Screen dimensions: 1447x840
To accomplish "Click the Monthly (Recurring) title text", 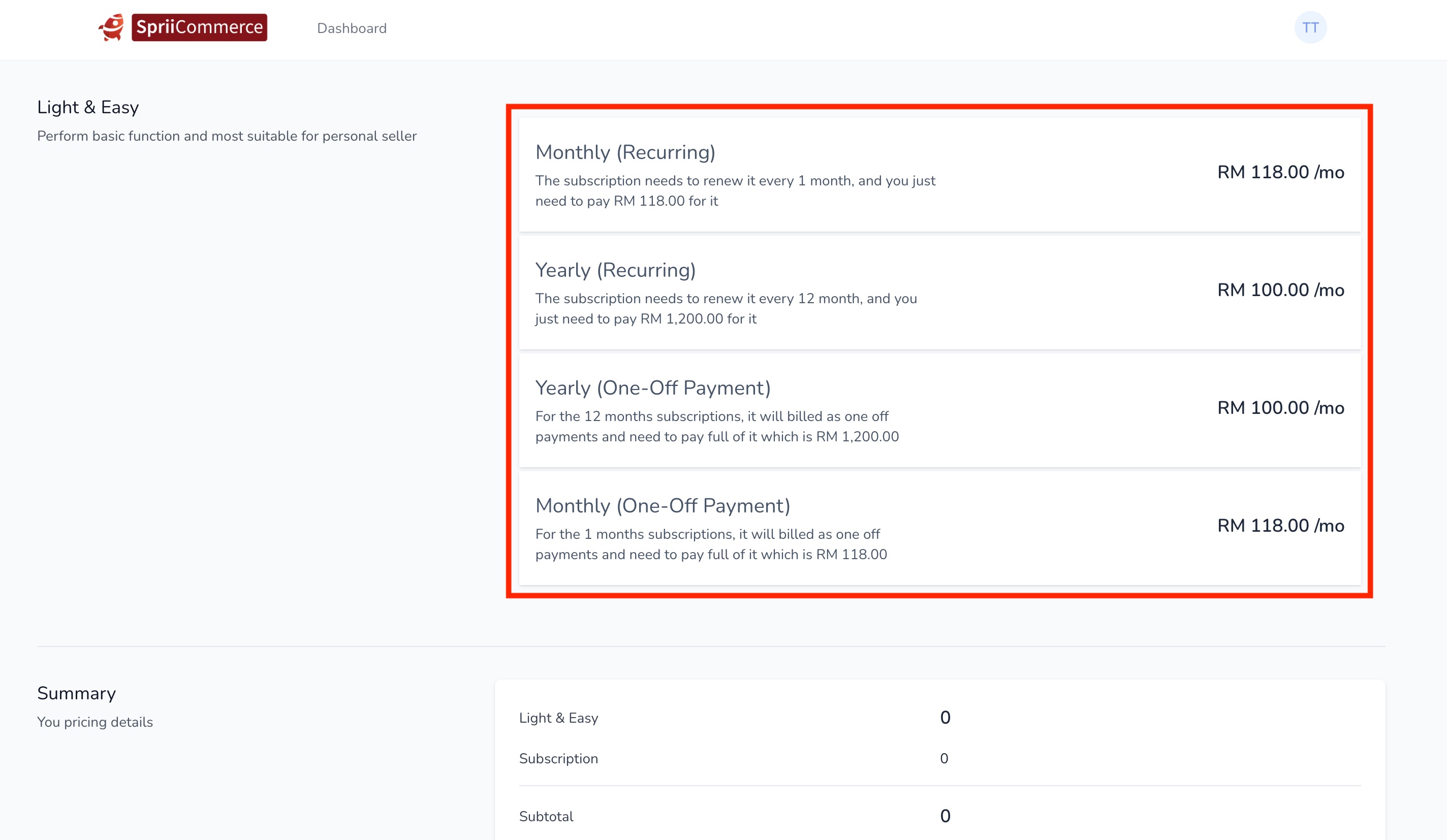I will (625, 152).
